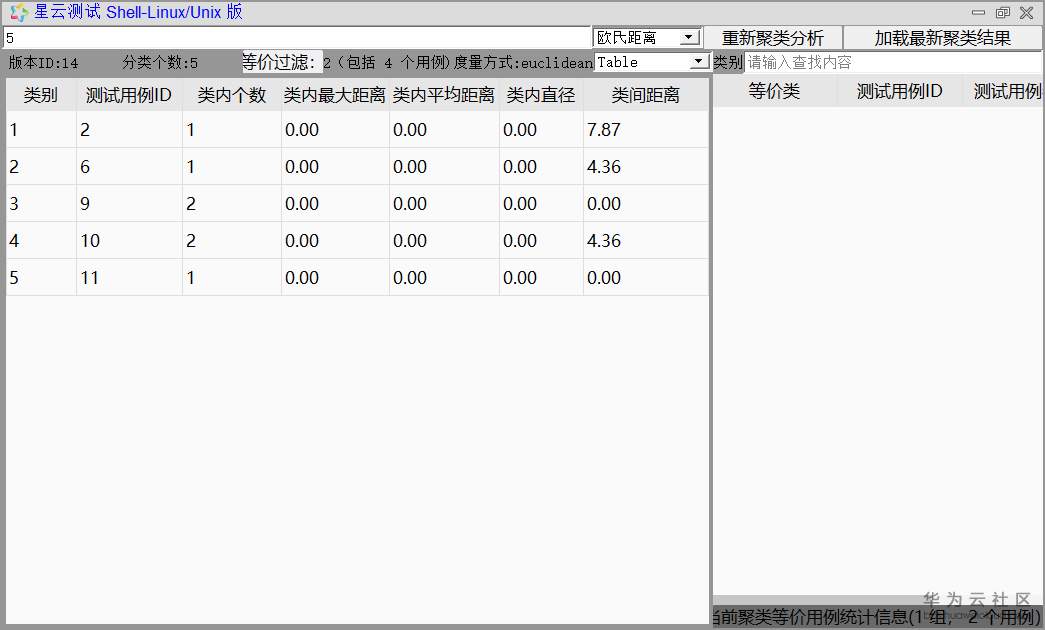Select test case ID 6 cell
Image resolution: width=1045 pixels, height=630 pixels.
click(129, 167)
